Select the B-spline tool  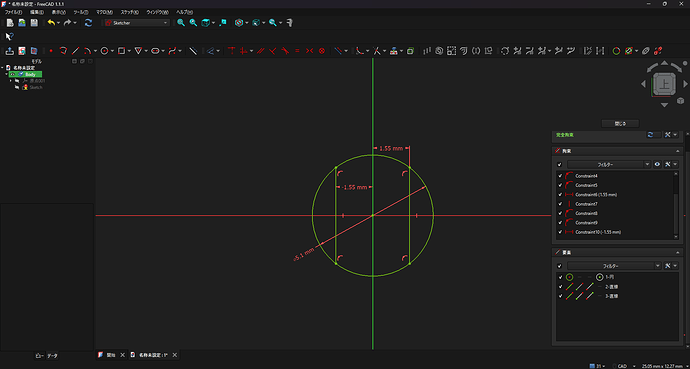click(x=172, y=51)
